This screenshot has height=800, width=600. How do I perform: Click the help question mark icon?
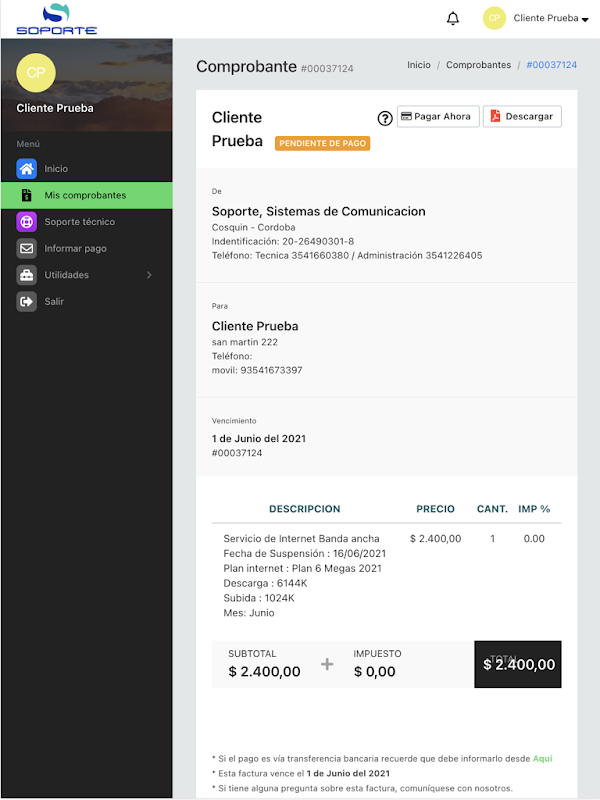tap(385, 118)
